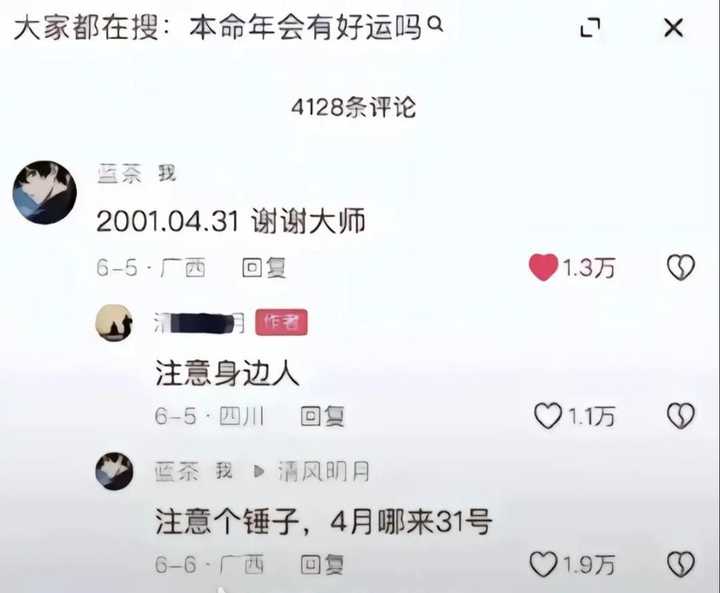Reply to the 注意个锤子 comment

[322, 565]
